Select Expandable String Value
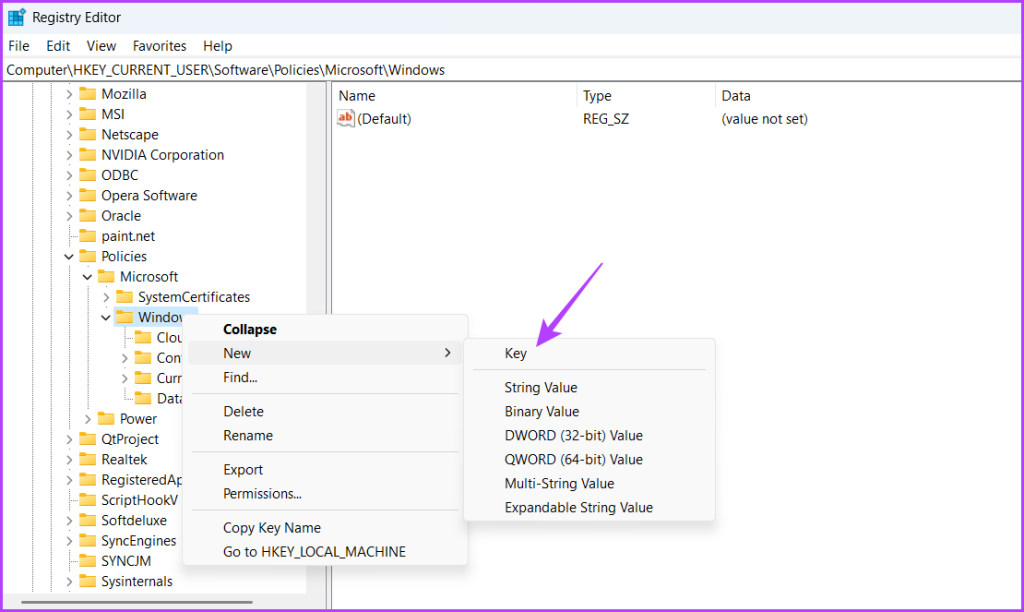Screen dimensions: 1024x612 [x=589, y=507]
